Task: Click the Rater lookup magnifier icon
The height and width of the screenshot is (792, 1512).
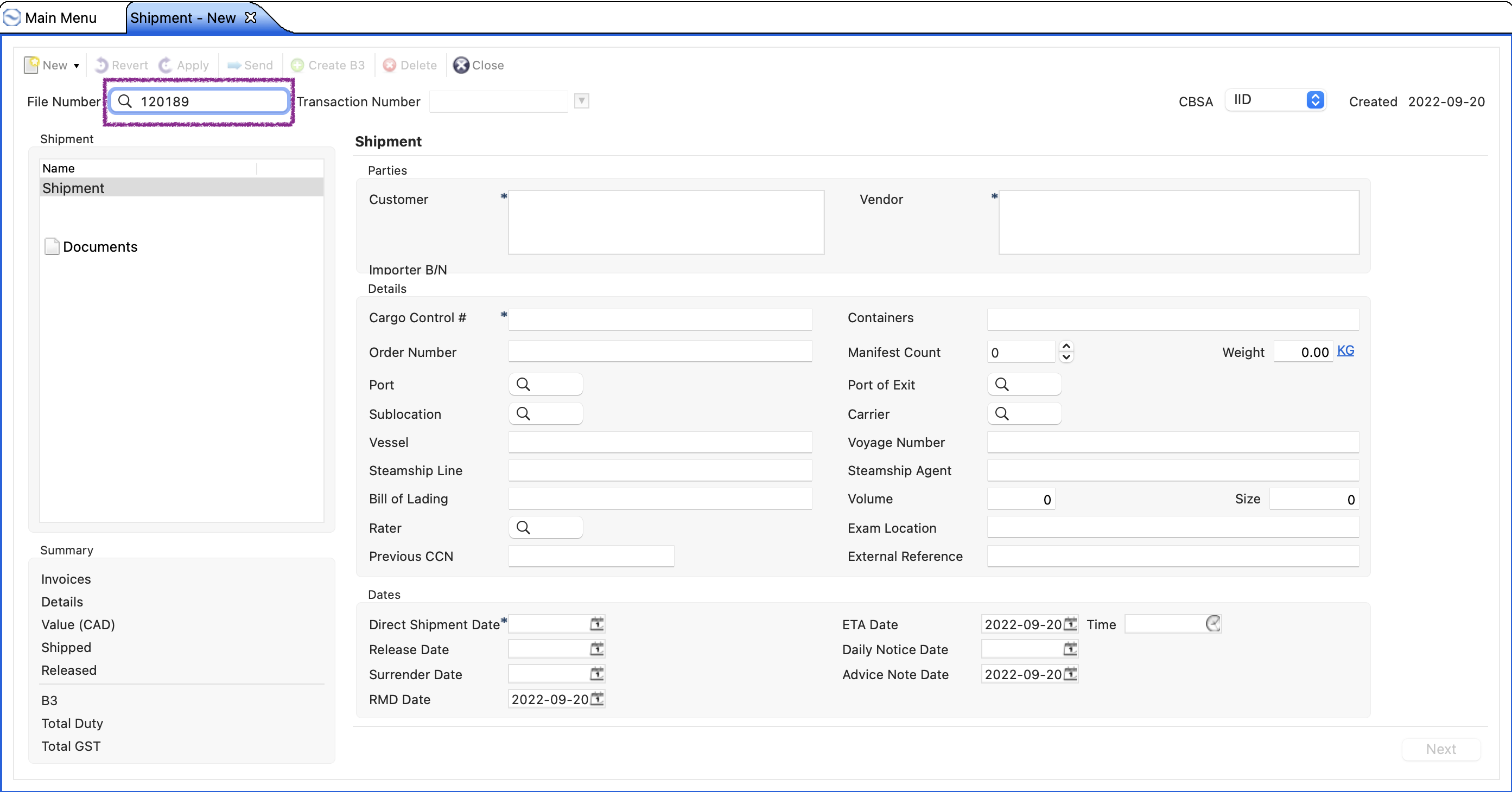Action: tap(523, 527)
